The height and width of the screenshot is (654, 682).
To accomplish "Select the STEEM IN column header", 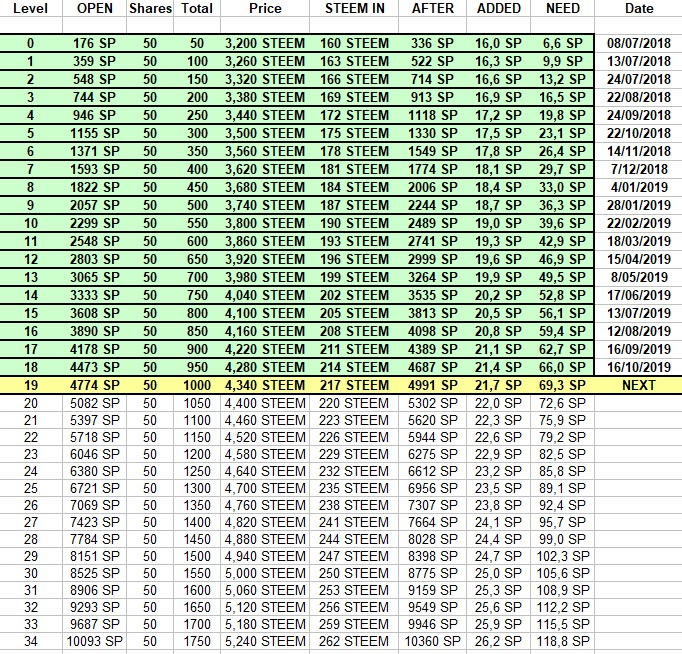I will tap(354, 8).
